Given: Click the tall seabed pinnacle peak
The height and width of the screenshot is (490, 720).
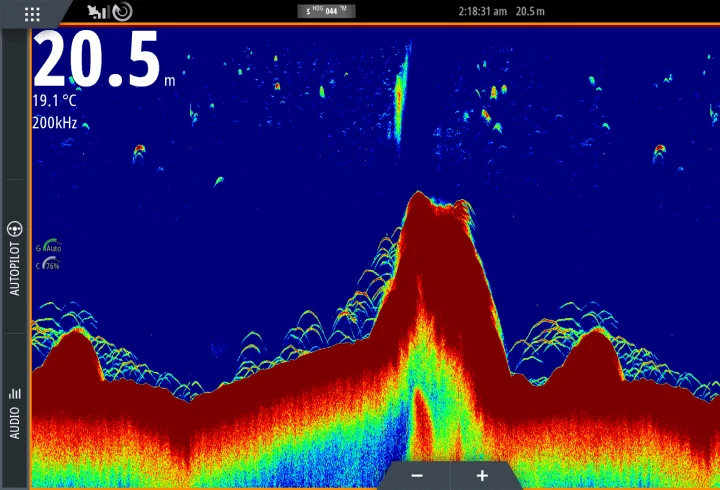Looking at the screenshot, I should click(422, 198).
